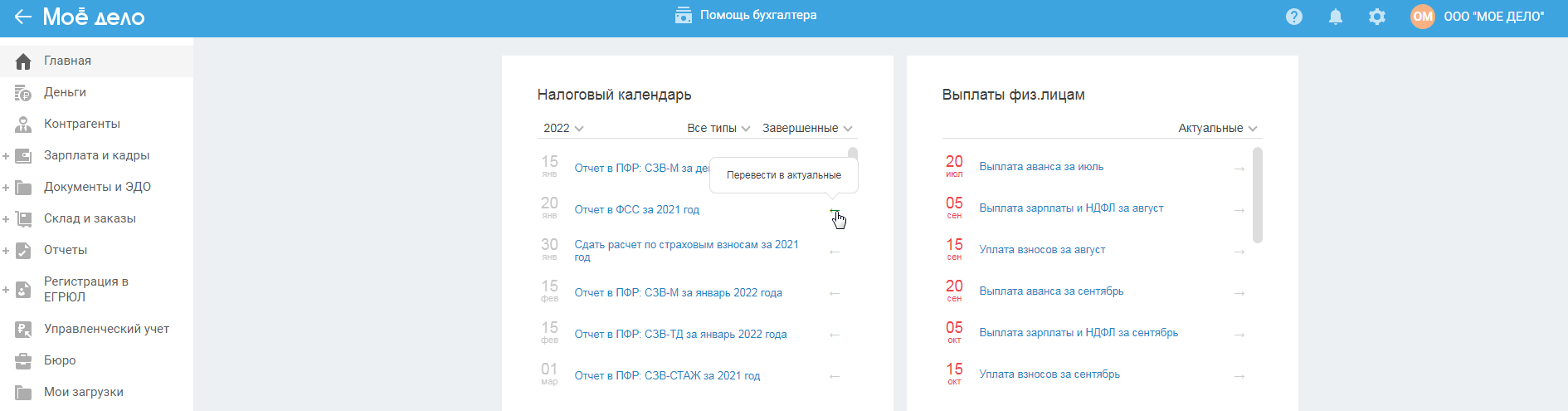Open settings gear icon
Screen dimensions: 1568x411
coord(1377,17)
